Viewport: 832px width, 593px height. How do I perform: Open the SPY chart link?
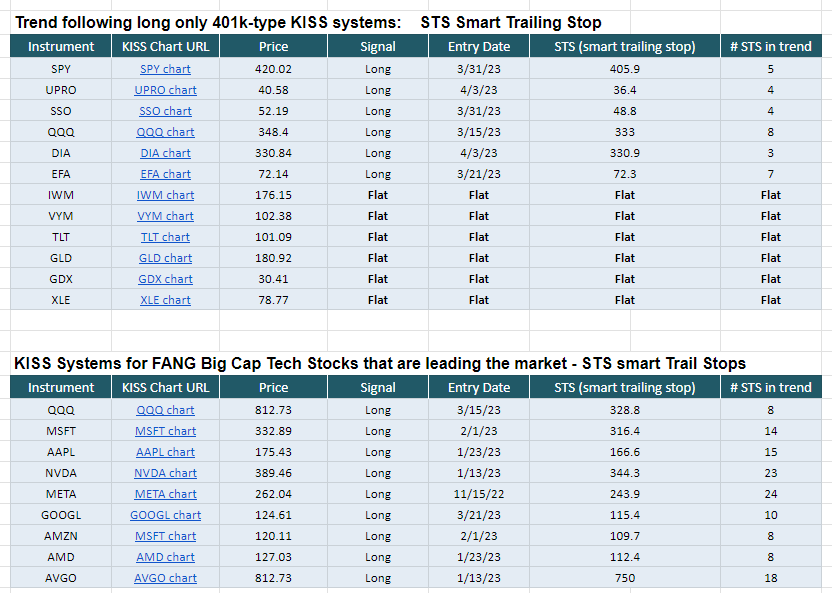coord(165,69)
